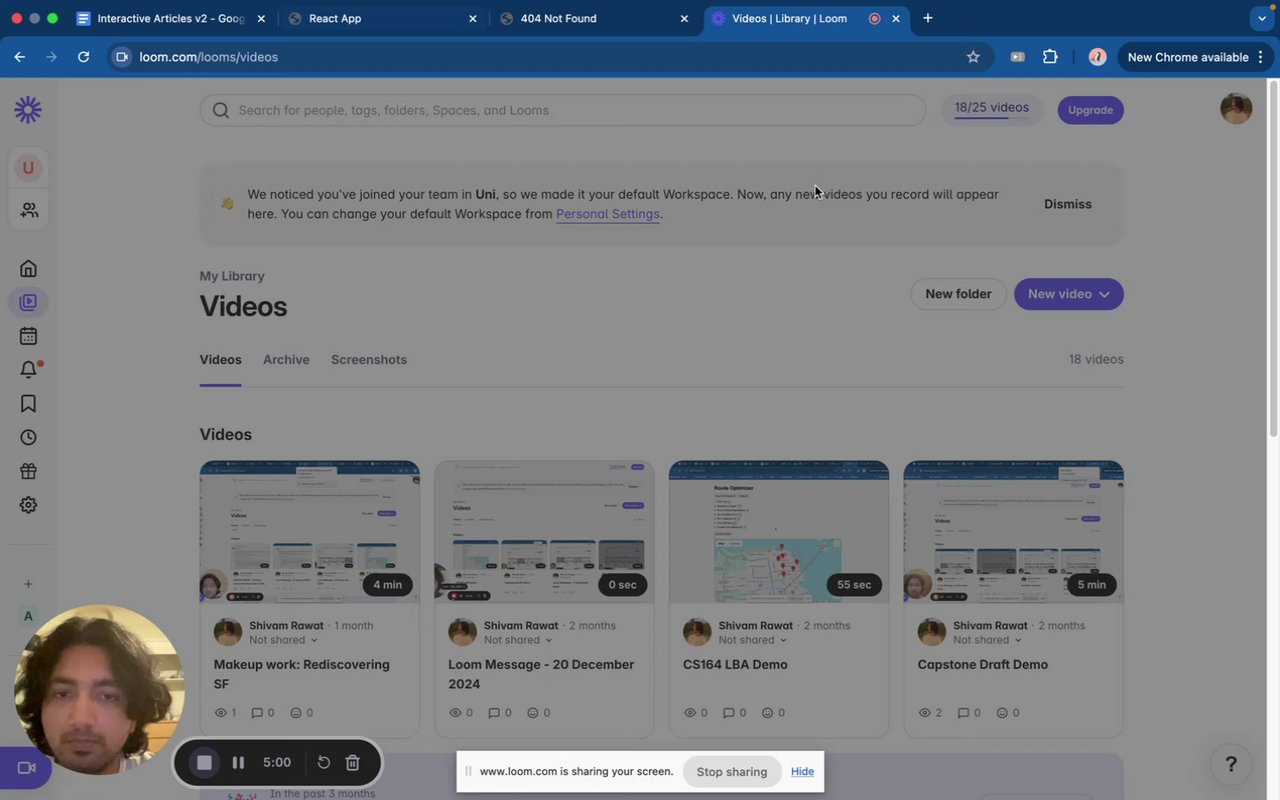Image resolution: width=1280 pixels, height=800 pixels.
Task: Switch to the Archive tab
Action: coord(286,360)
